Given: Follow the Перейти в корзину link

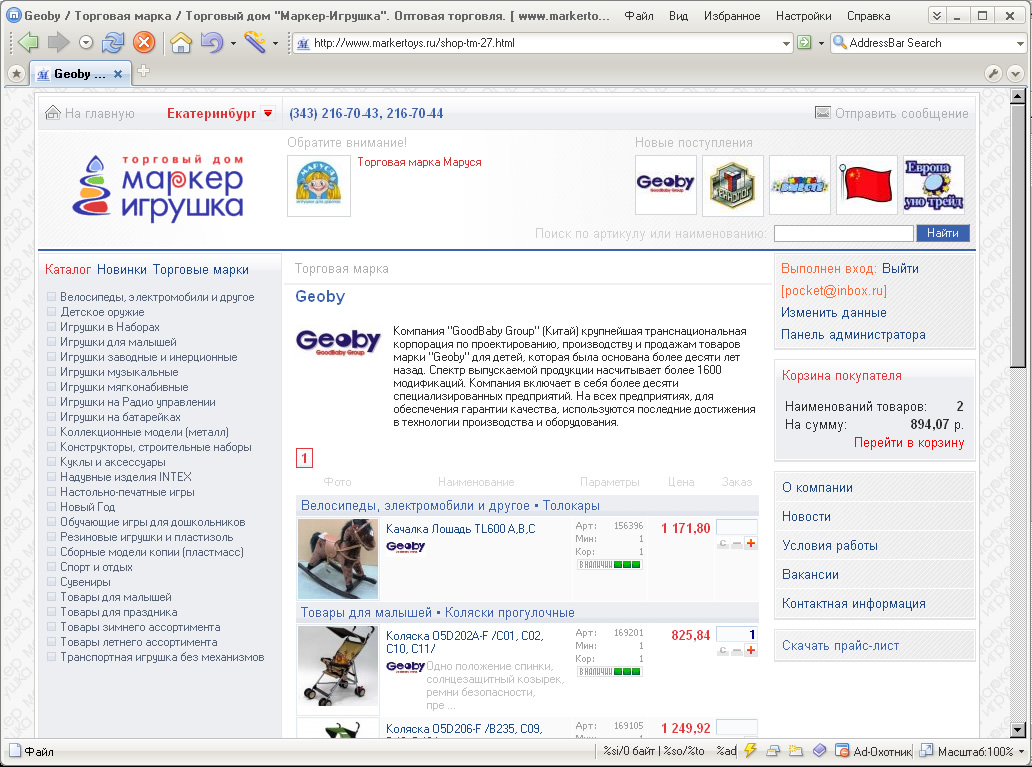Looking at the screenshot, I should pos(909,442).
